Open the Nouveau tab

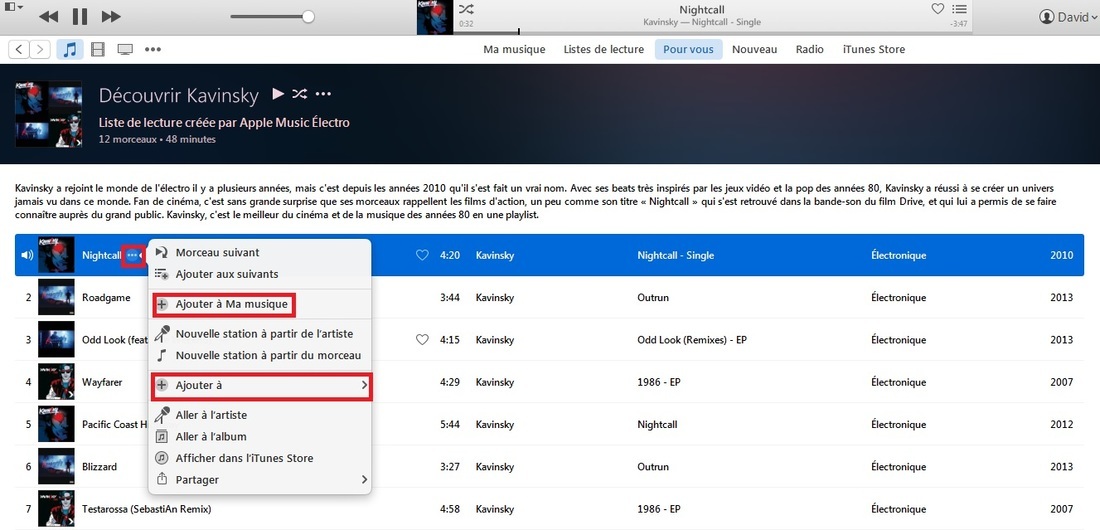click(754, 49)
